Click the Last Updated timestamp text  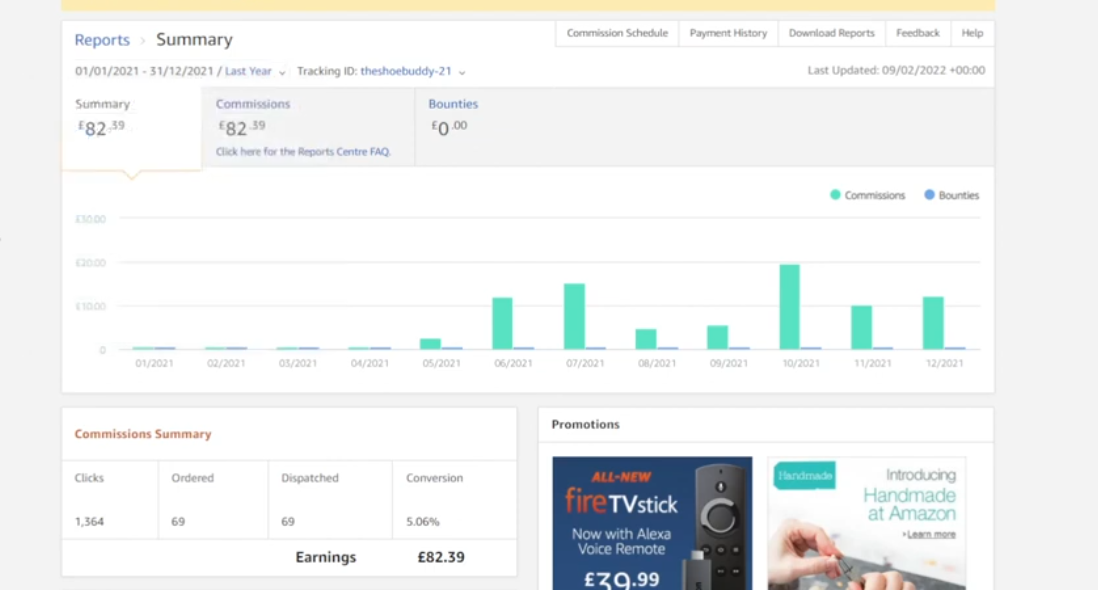pyautogui.click(x=896, y=70)
